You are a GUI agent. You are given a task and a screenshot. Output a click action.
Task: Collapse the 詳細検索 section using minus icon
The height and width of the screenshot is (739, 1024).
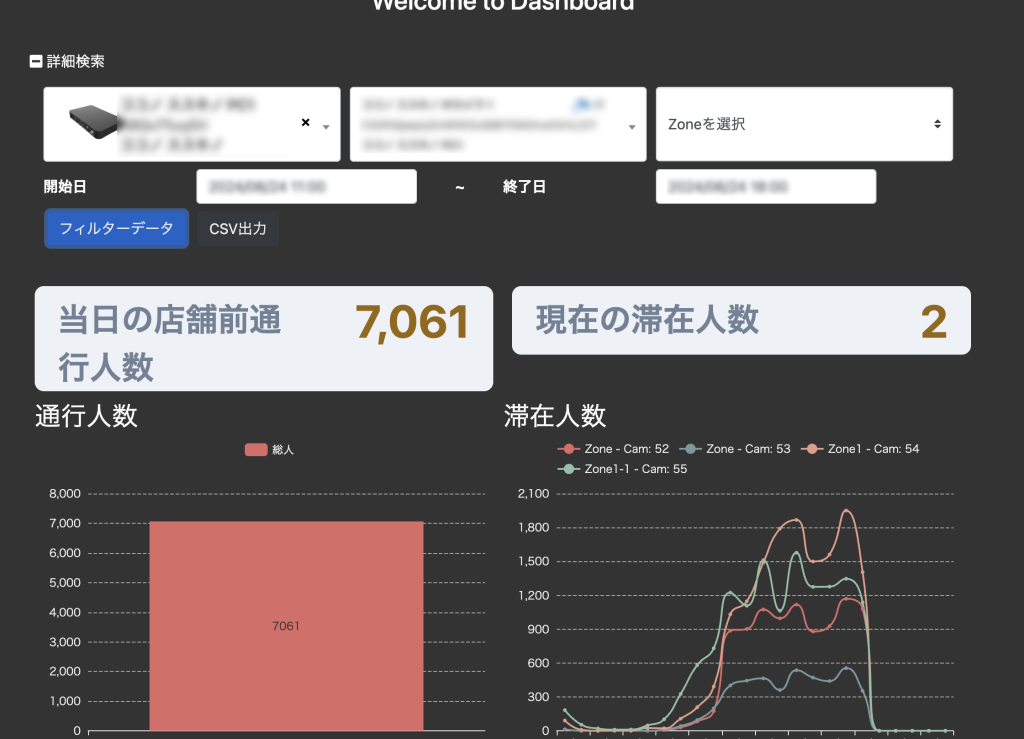tap(36, 62)
